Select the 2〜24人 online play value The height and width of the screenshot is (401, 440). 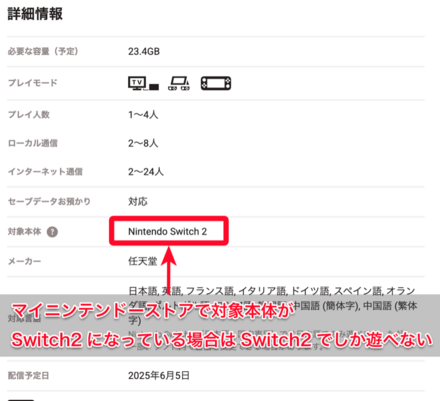pyautogui.click(x=146, y=172)
